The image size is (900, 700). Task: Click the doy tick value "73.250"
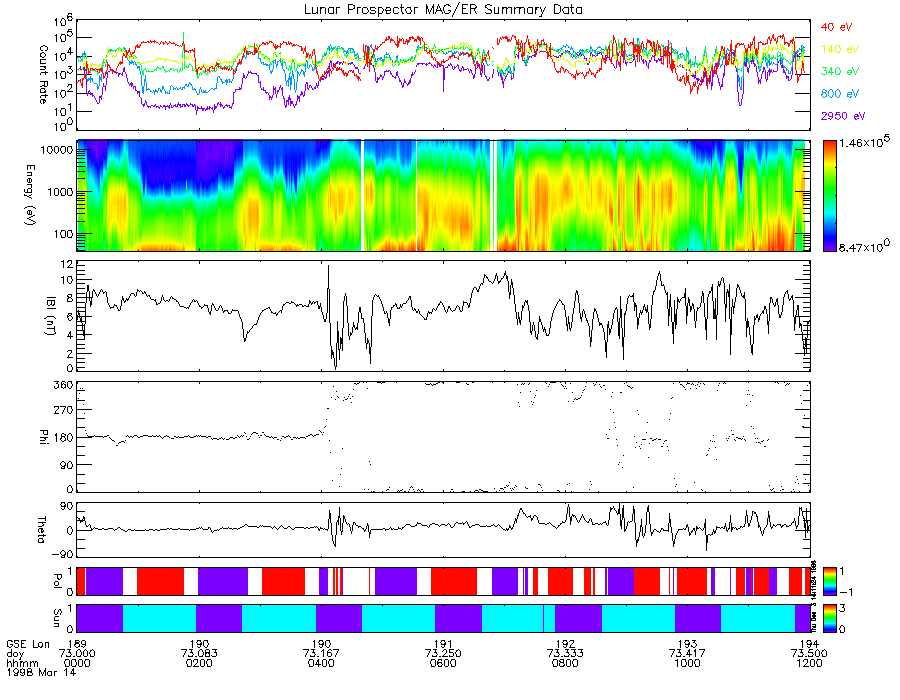point(443,654)
